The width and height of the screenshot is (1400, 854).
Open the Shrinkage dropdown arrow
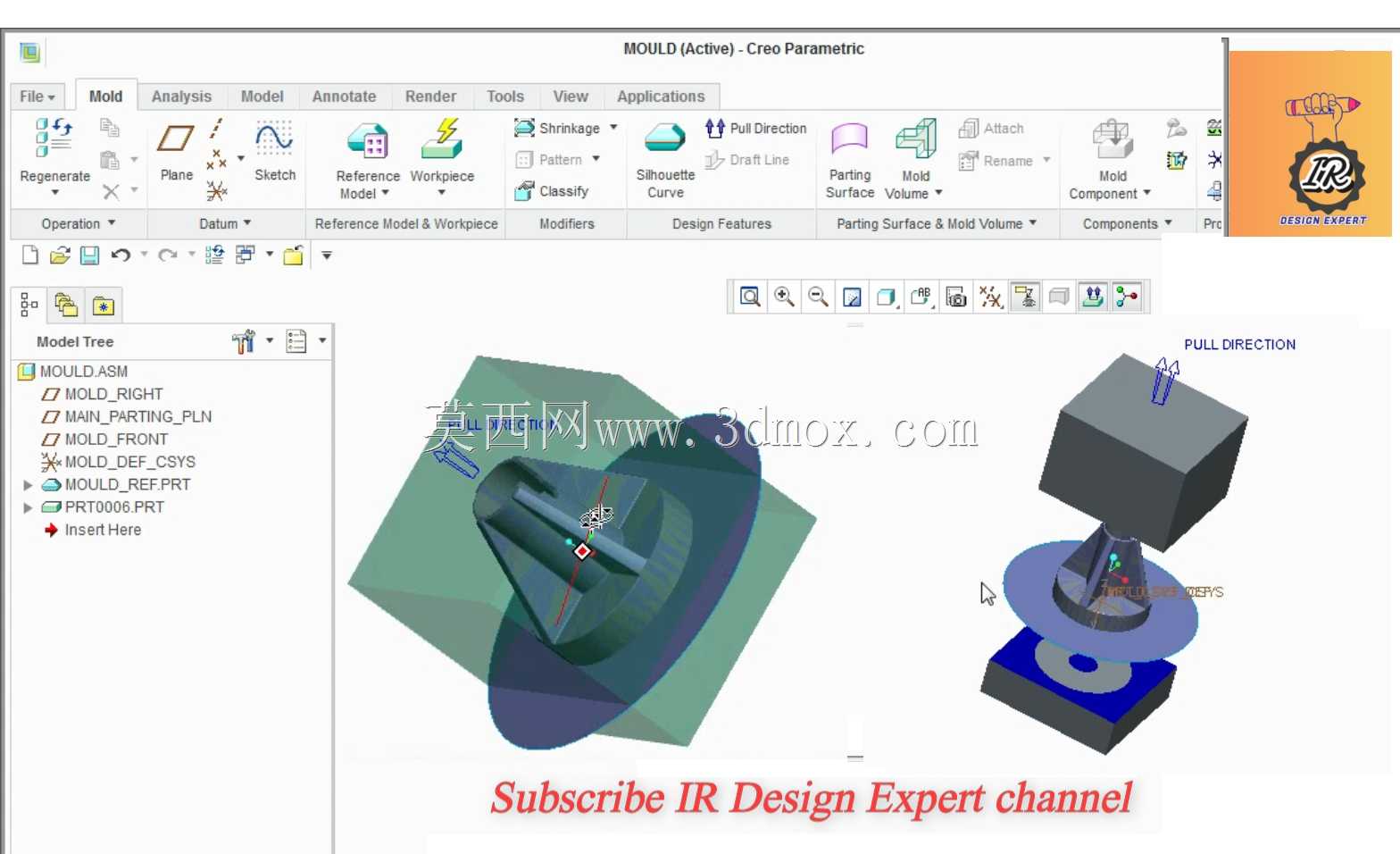[x=613, y=128]
